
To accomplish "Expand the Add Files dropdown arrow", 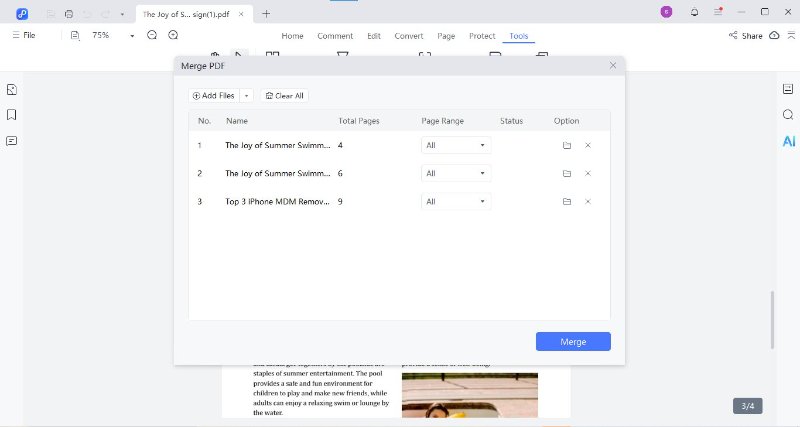I will 246,96.
